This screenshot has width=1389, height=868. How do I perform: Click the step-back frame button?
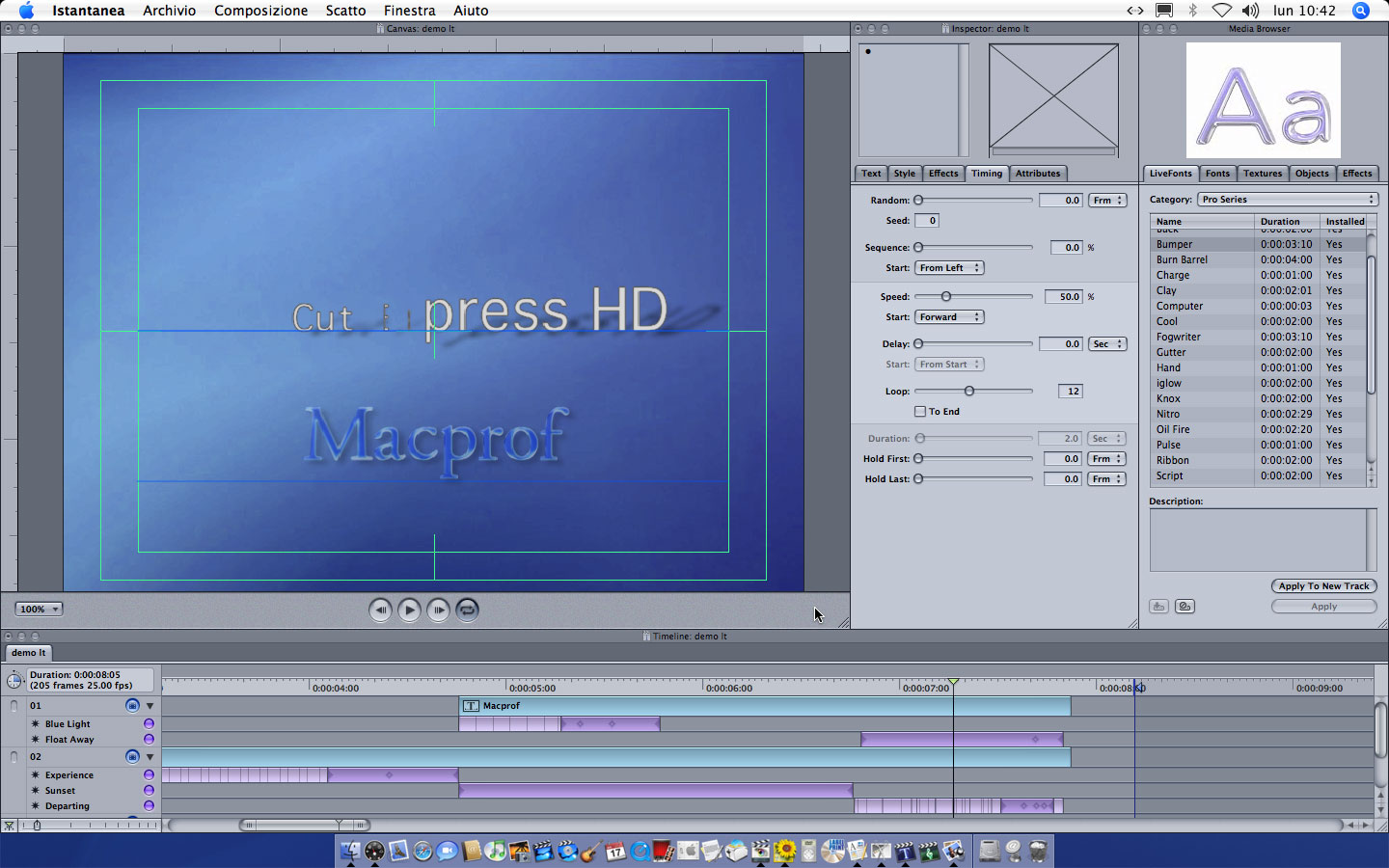[x=380, y=610]
